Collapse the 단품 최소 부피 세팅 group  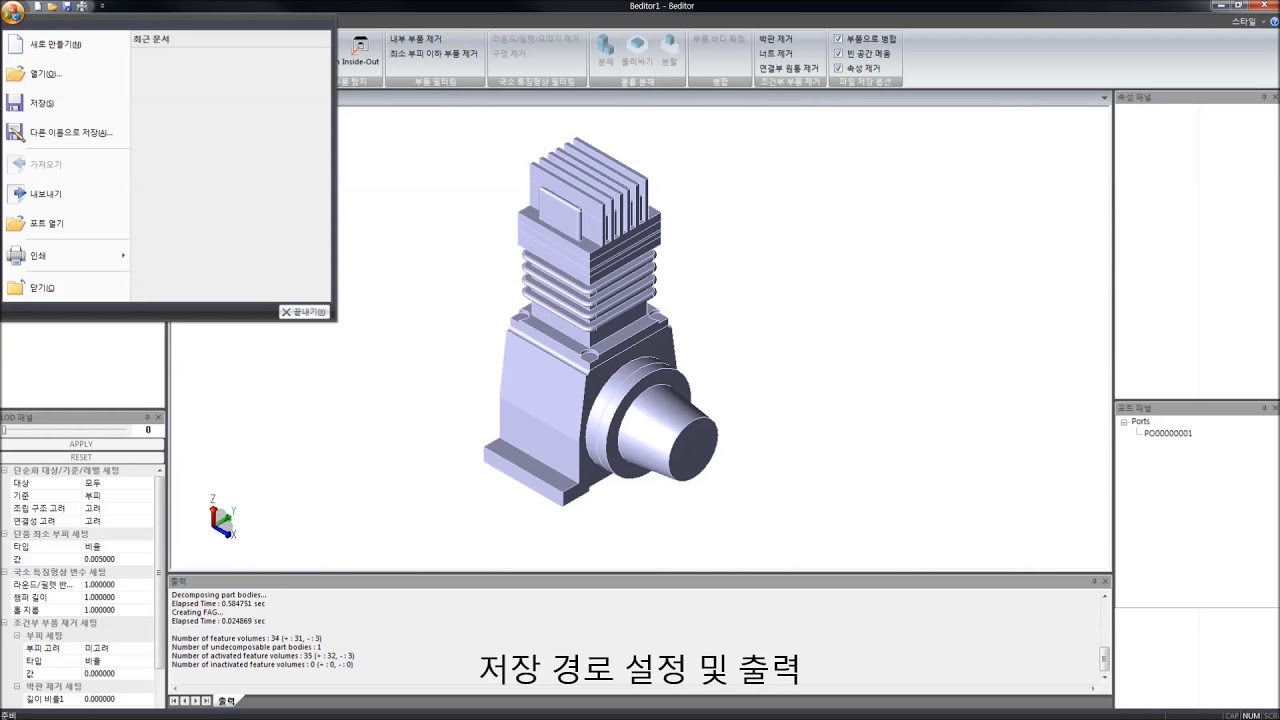(5, 534)
